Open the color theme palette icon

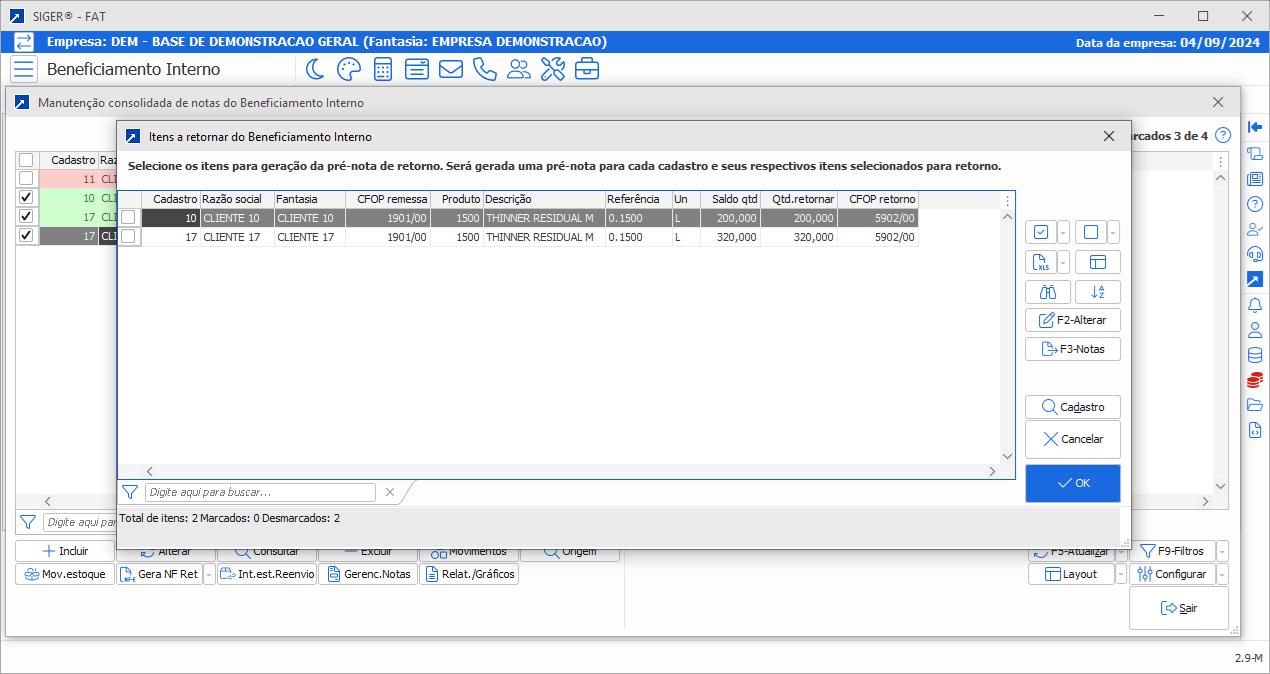pyautogui.click(x=348, y=69)
